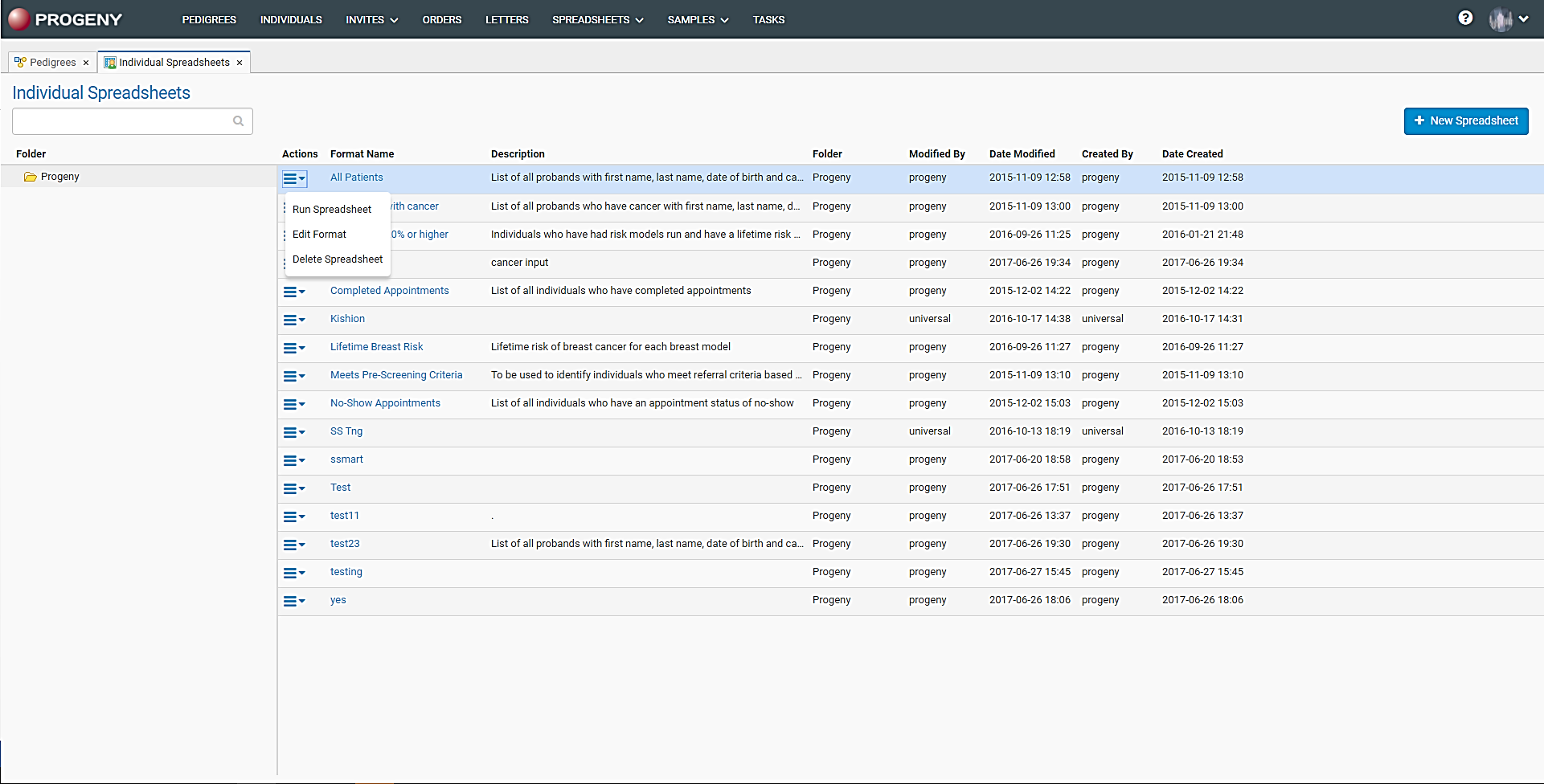Click the Actions icon for SS Tng row
Screen dimensions: 1544x784
[294, 432]
